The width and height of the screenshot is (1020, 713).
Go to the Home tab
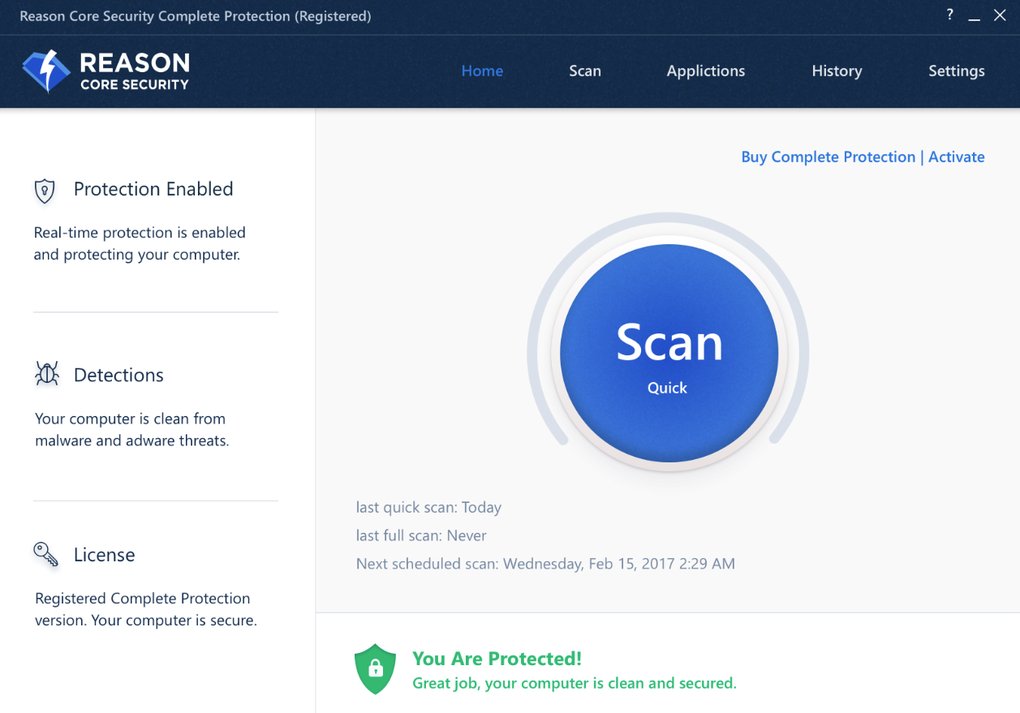482,71
